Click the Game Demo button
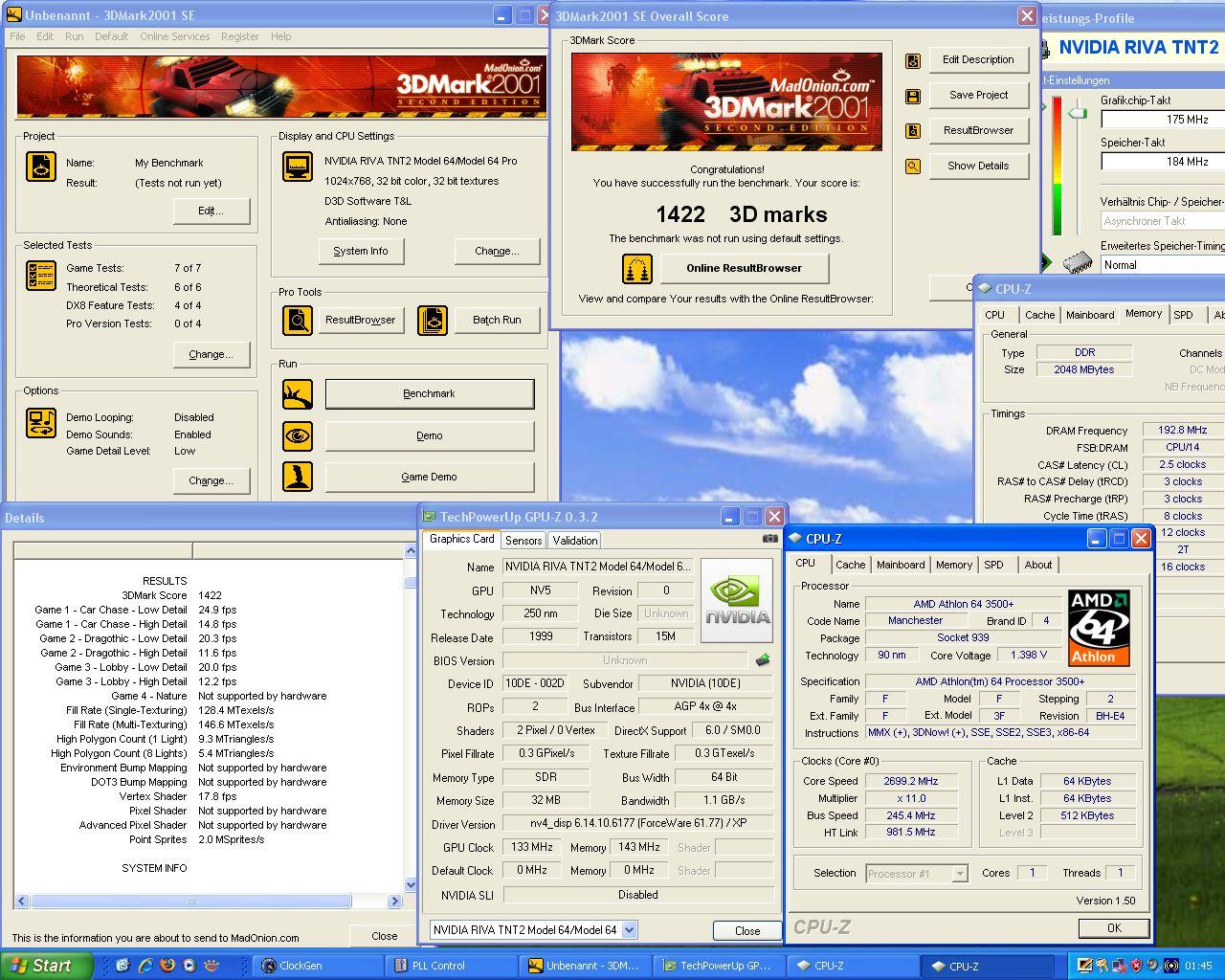The width and height of the screenshot is (1225, 980). coord(430,477)
